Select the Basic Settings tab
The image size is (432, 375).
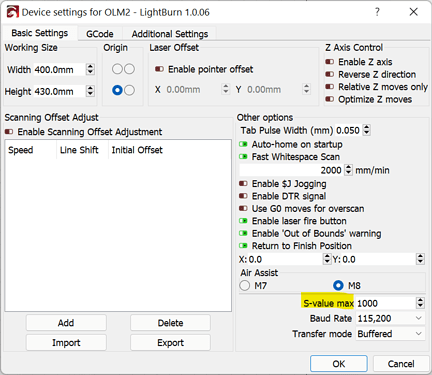39,33
